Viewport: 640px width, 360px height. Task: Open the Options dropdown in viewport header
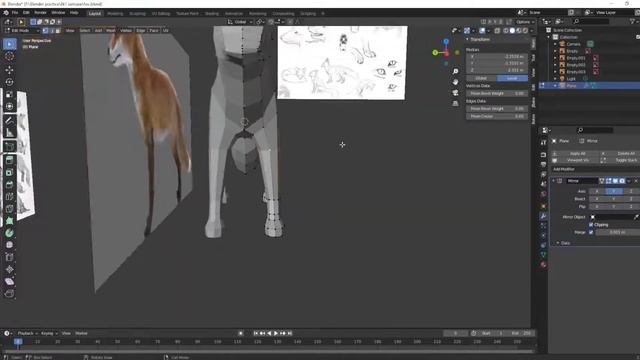coord(525,22)
